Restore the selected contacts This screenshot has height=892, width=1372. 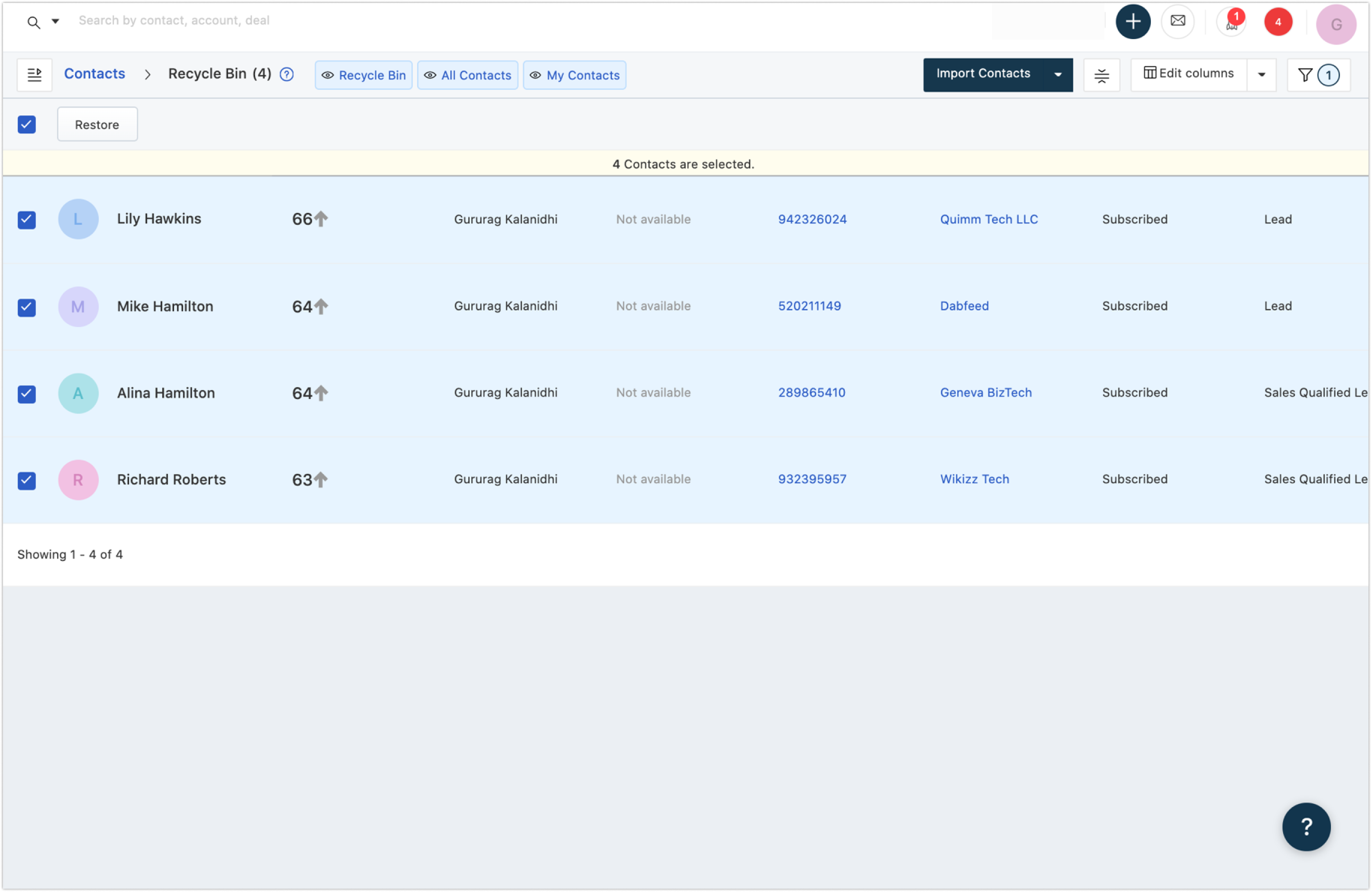[x=97, y=124]
